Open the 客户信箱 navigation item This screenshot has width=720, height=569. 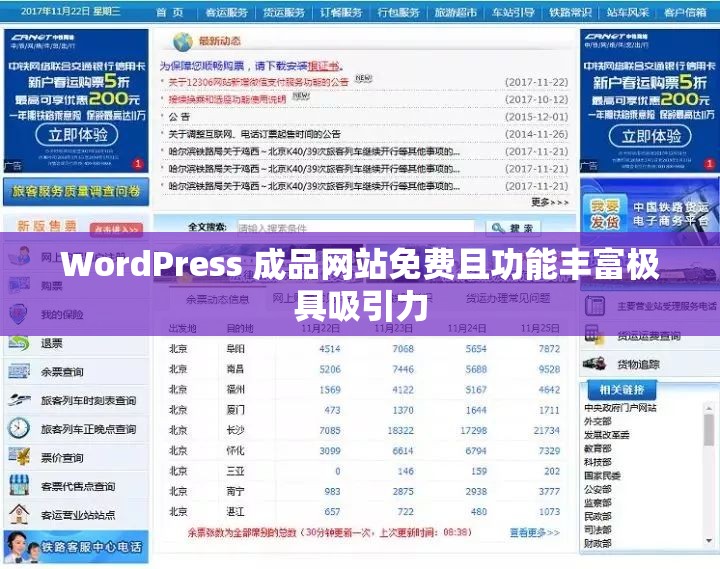[685, 12]
